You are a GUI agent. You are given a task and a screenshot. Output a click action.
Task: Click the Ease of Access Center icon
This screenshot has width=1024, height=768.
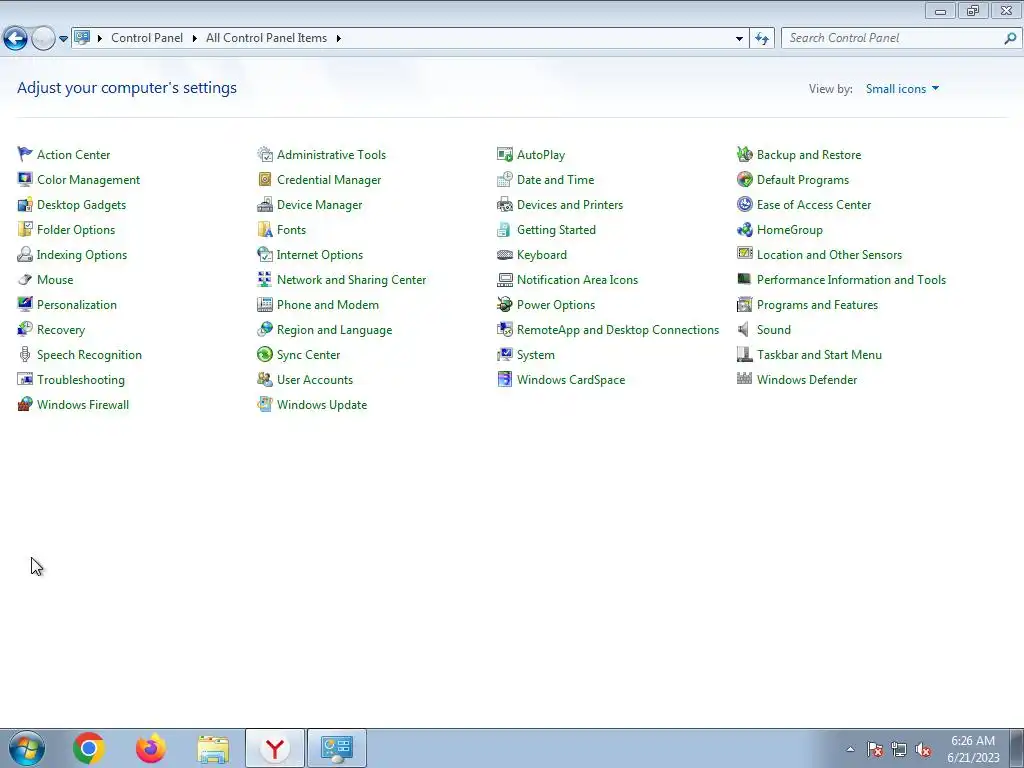pos(744,204)
